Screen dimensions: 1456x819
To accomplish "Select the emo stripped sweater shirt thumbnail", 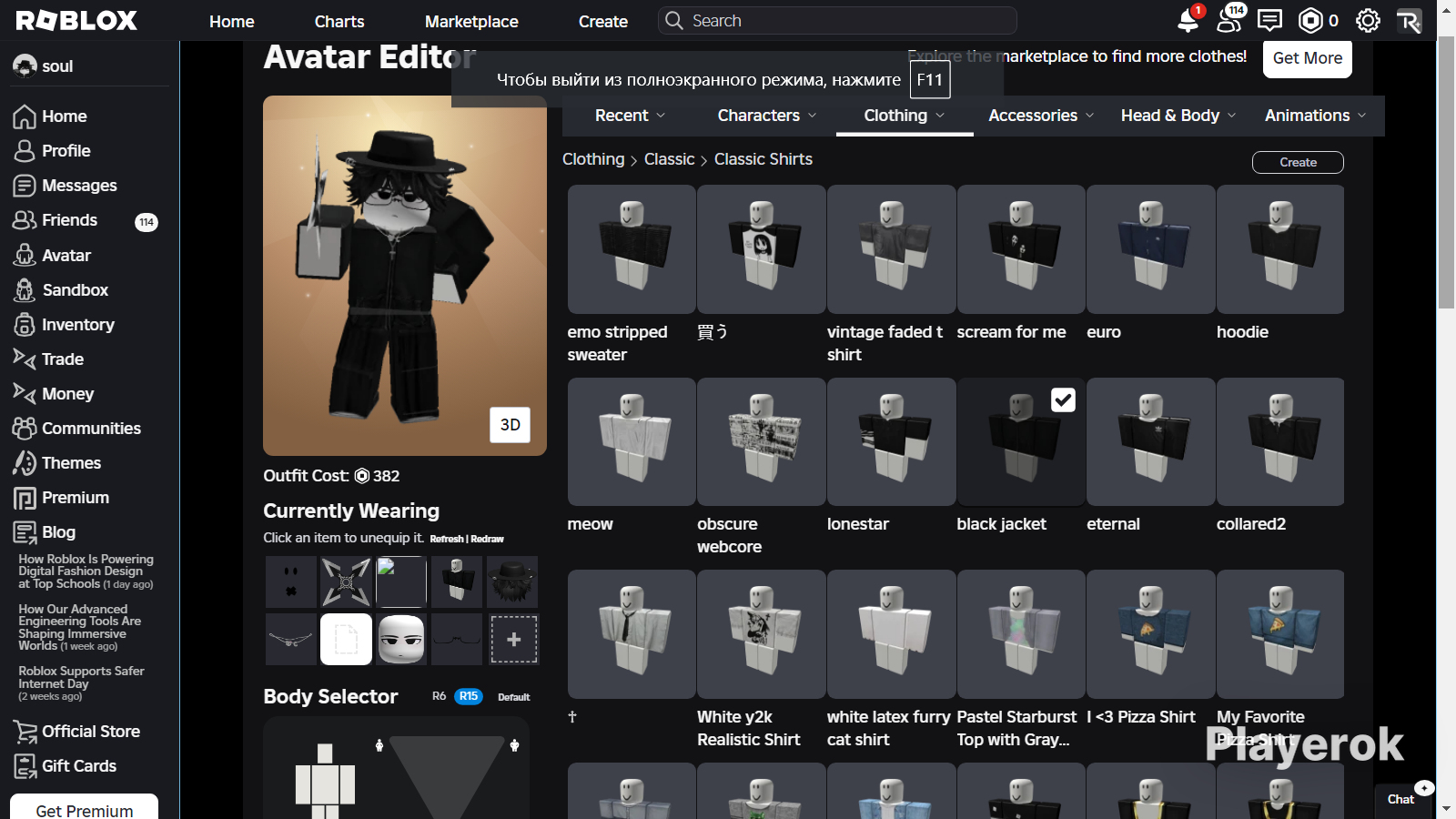I will coord(632,249).
